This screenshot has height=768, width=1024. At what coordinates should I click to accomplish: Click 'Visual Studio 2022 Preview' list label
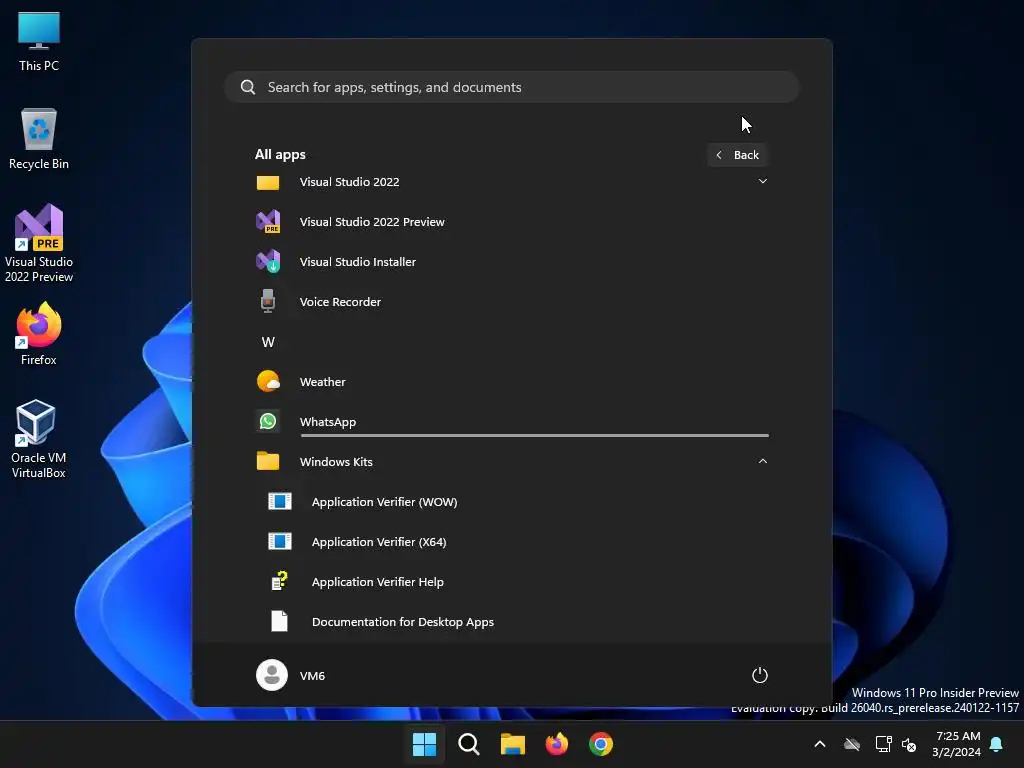click(x=372, y=222)
